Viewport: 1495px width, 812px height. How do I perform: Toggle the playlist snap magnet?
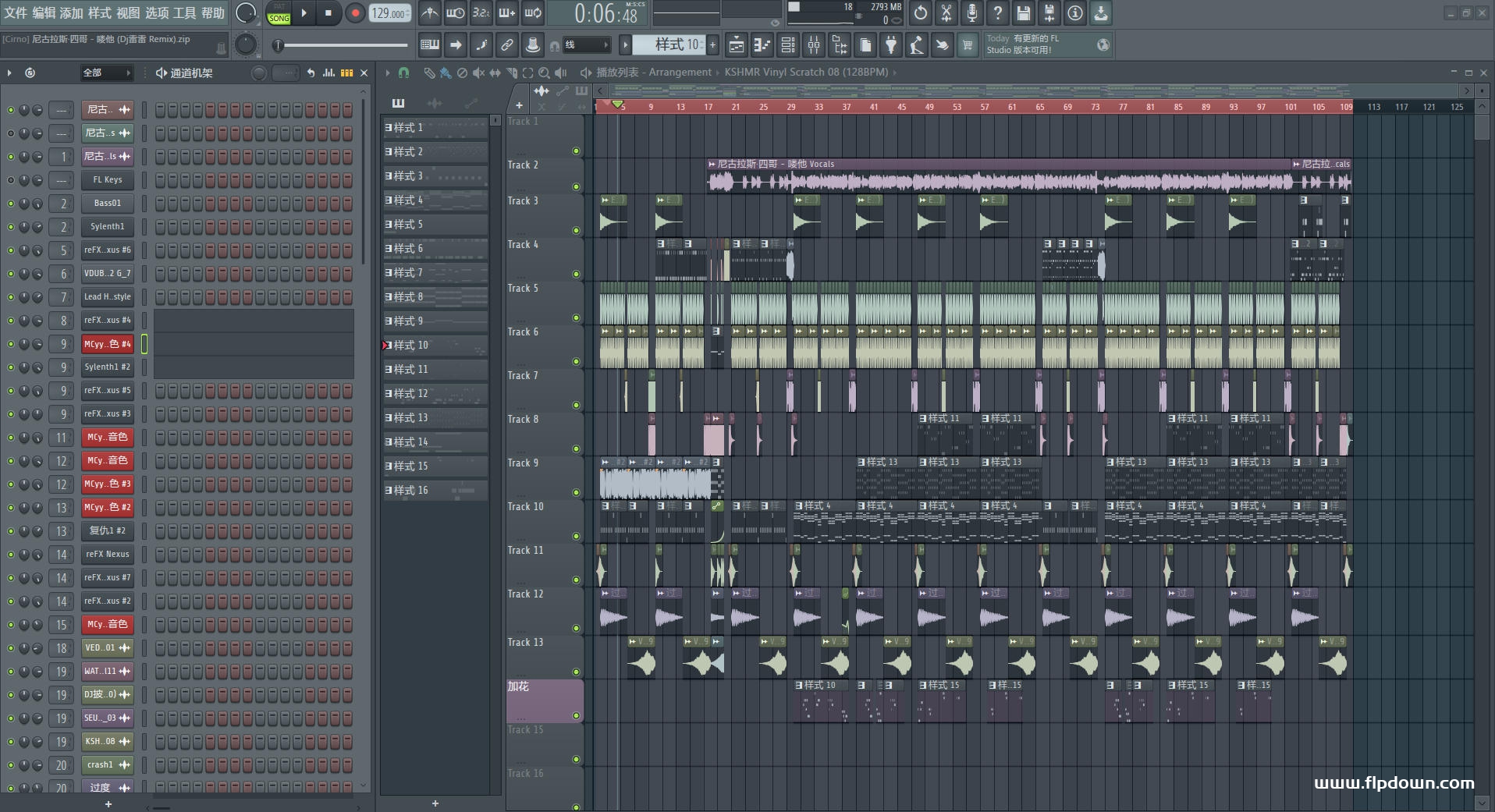403,73
